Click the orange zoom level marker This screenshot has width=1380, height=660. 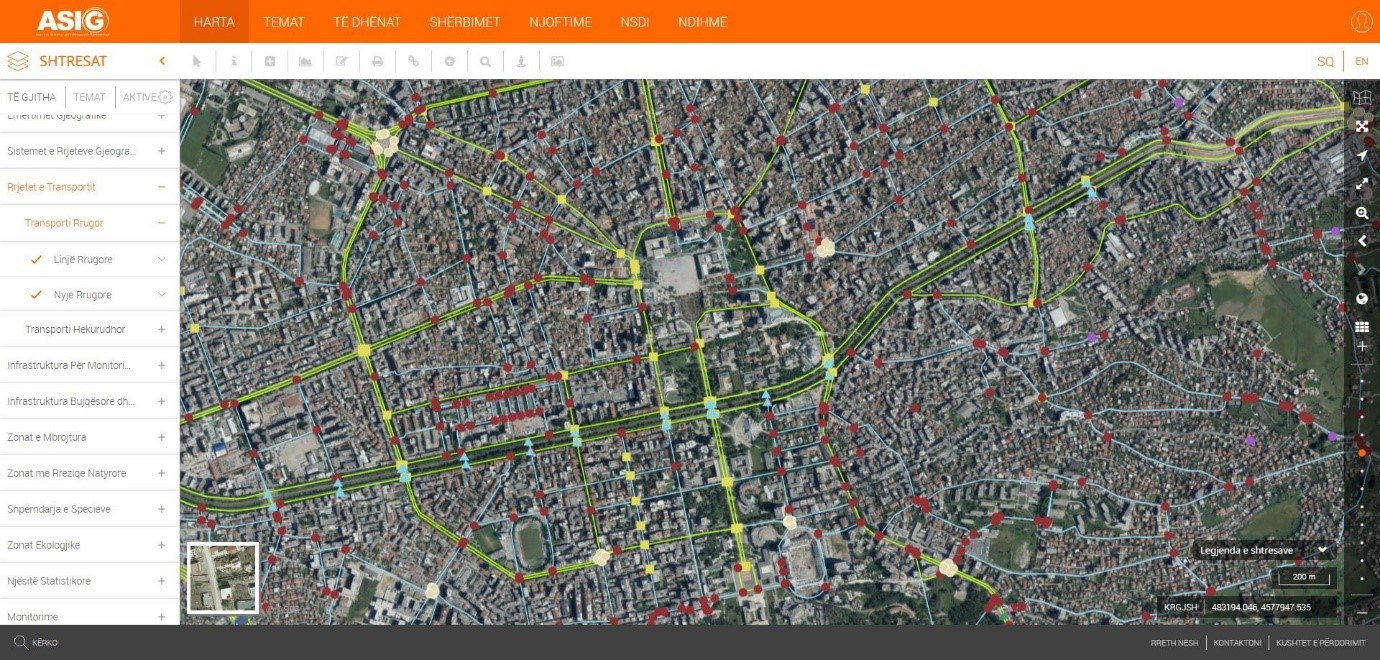pyautogui.click(x=1361, y=453)
